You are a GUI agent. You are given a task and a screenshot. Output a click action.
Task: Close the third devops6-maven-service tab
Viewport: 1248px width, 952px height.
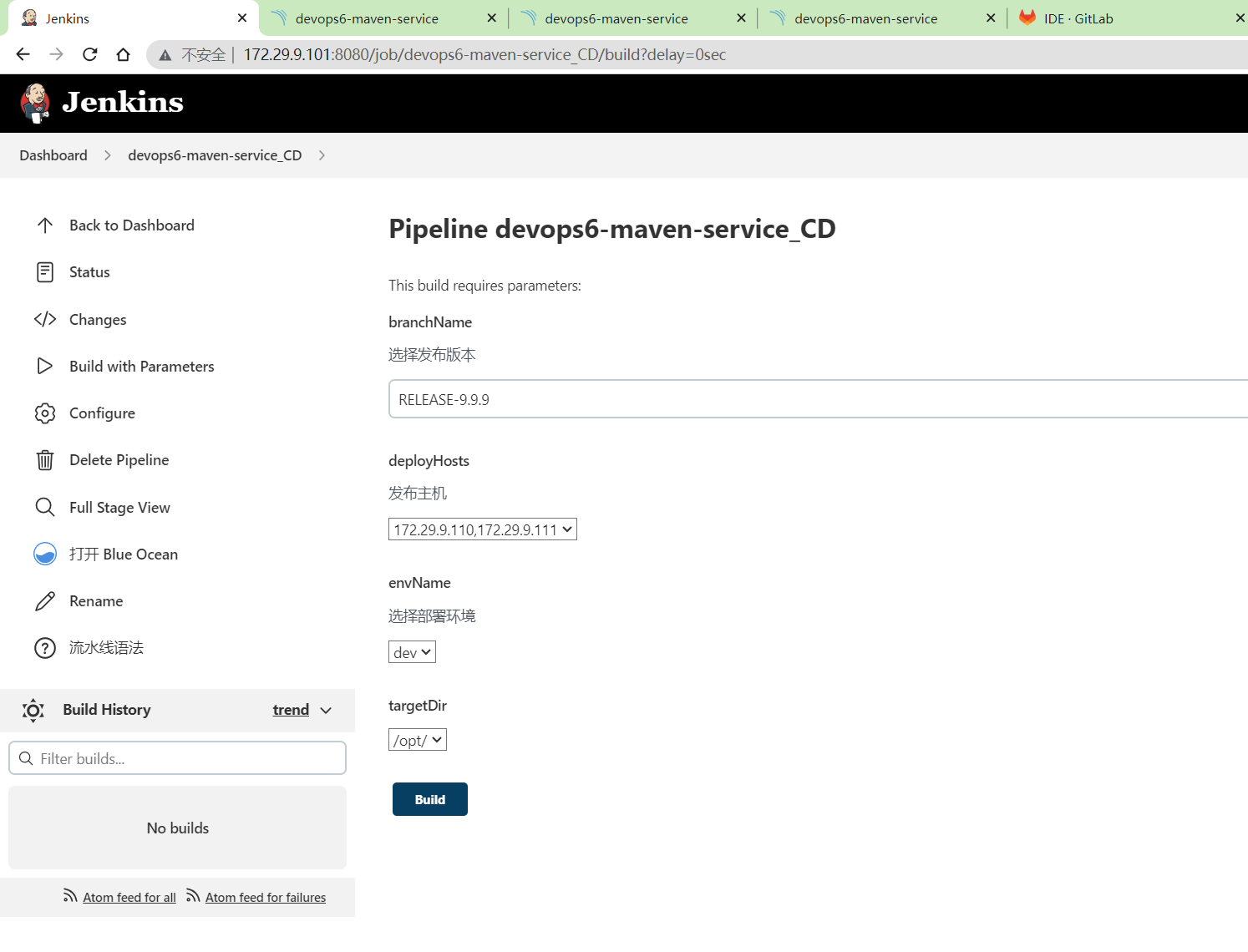point(991,18)
